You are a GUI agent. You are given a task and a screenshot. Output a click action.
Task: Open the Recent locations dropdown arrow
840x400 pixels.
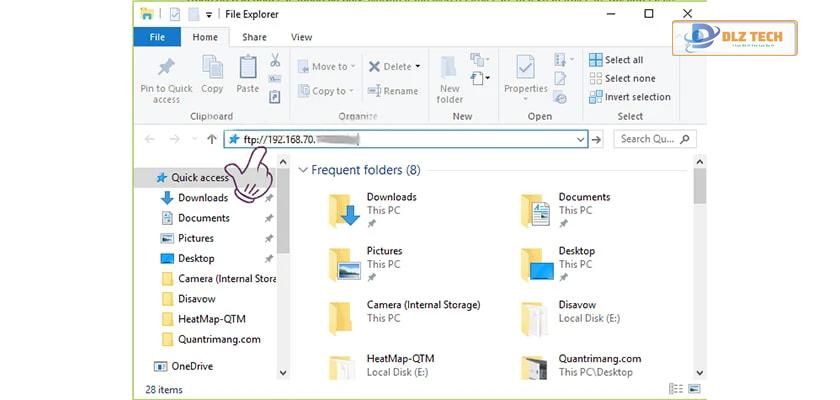pyautogui.click(x=194, y=140)
